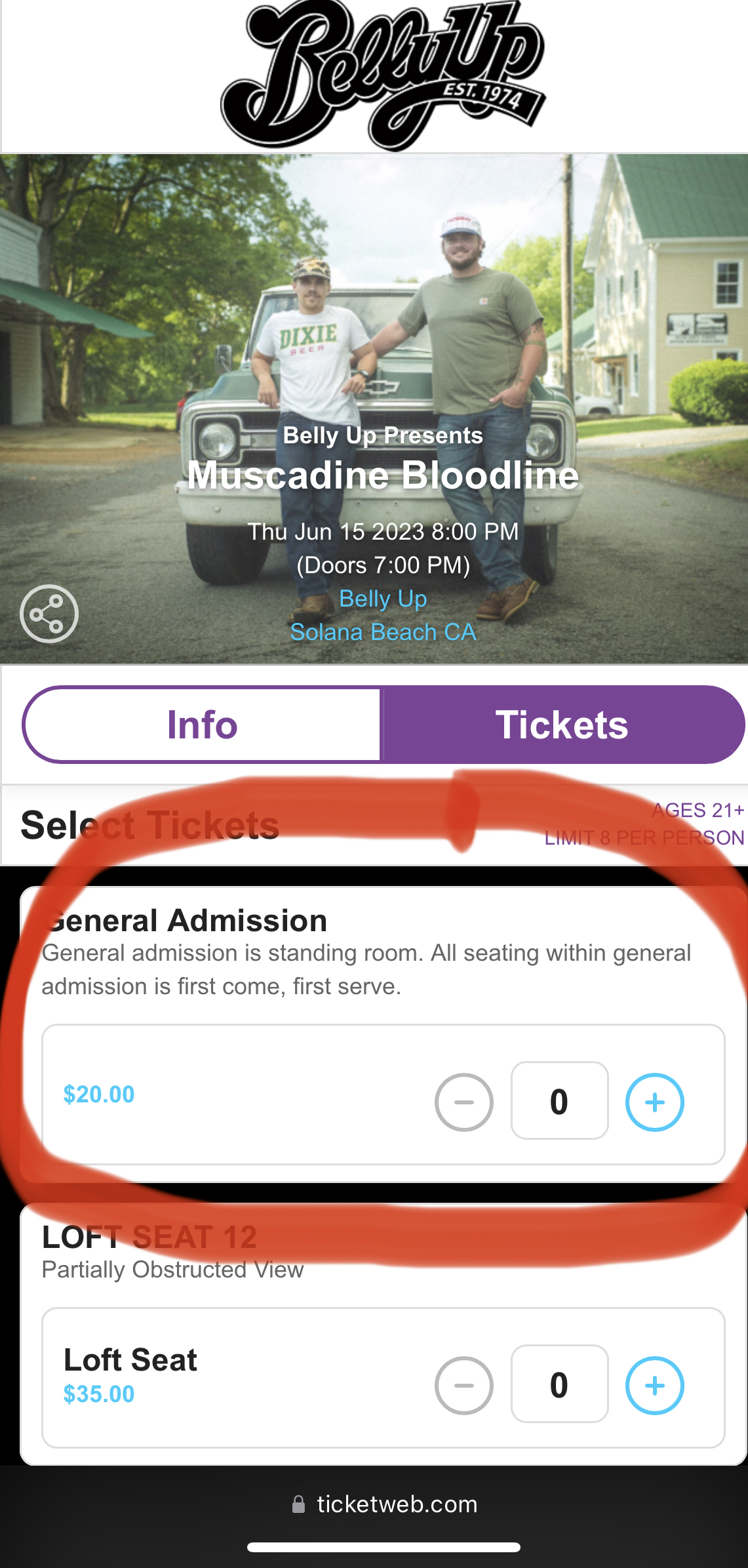The height and width of the screenshot is (1568, 748).
Task: Tap the AGES 21+ restriction label
Action: [x=698, y=811]
